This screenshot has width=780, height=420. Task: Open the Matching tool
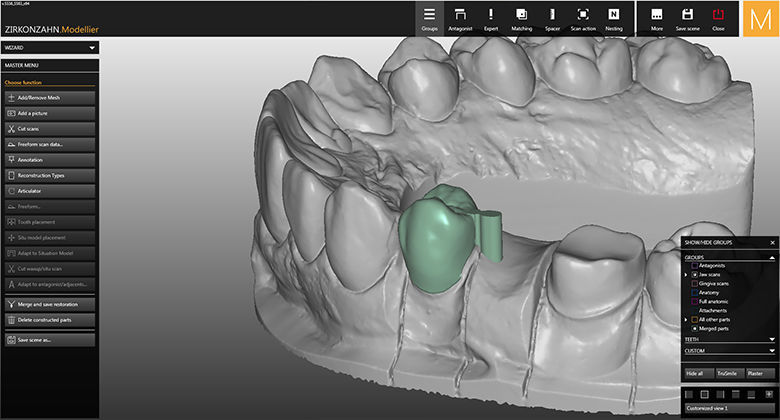point(521,19)
